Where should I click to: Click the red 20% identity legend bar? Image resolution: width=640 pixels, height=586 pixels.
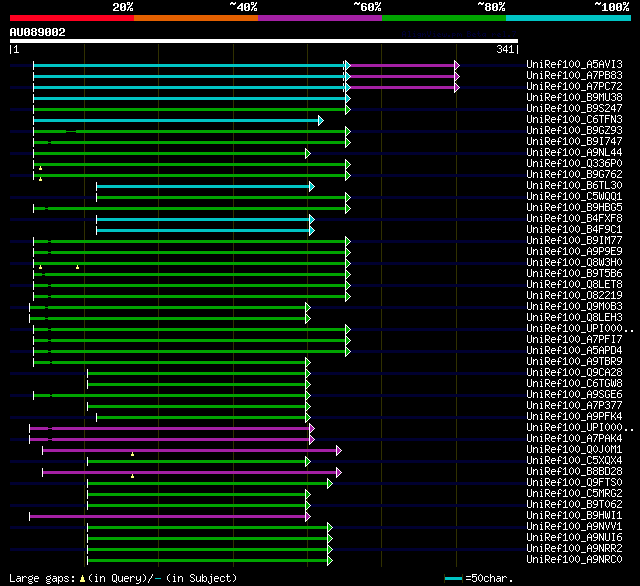[72, 18]
